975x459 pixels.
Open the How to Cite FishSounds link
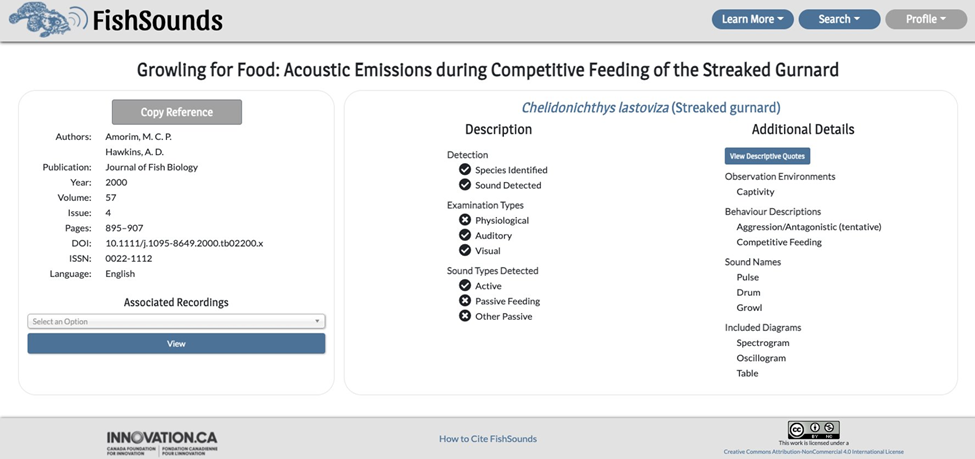click(x=488, y=438)
